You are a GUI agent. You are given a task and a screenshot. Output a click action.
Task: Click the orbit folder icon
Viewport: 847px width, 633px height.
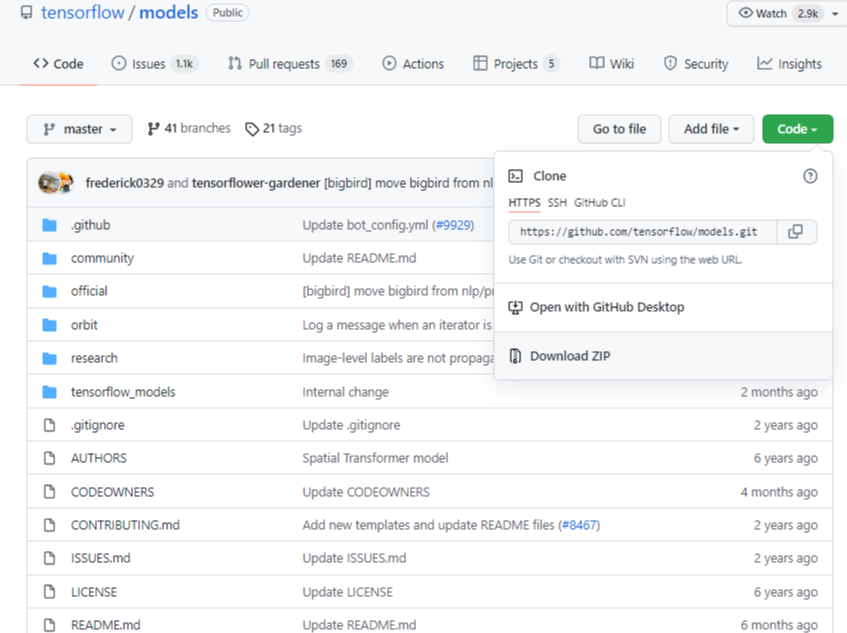click(50, 325)
